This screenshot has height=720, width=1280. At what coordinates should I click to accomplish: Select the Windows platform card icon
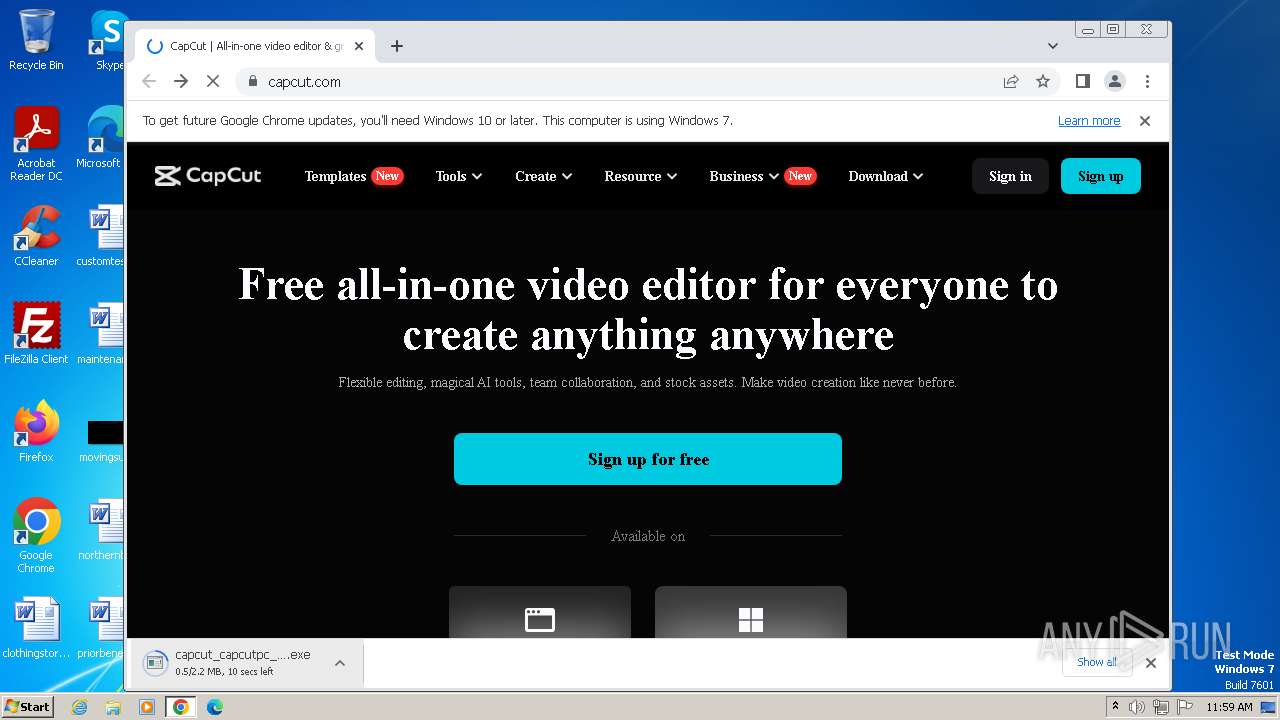click(x=751, y=620)
